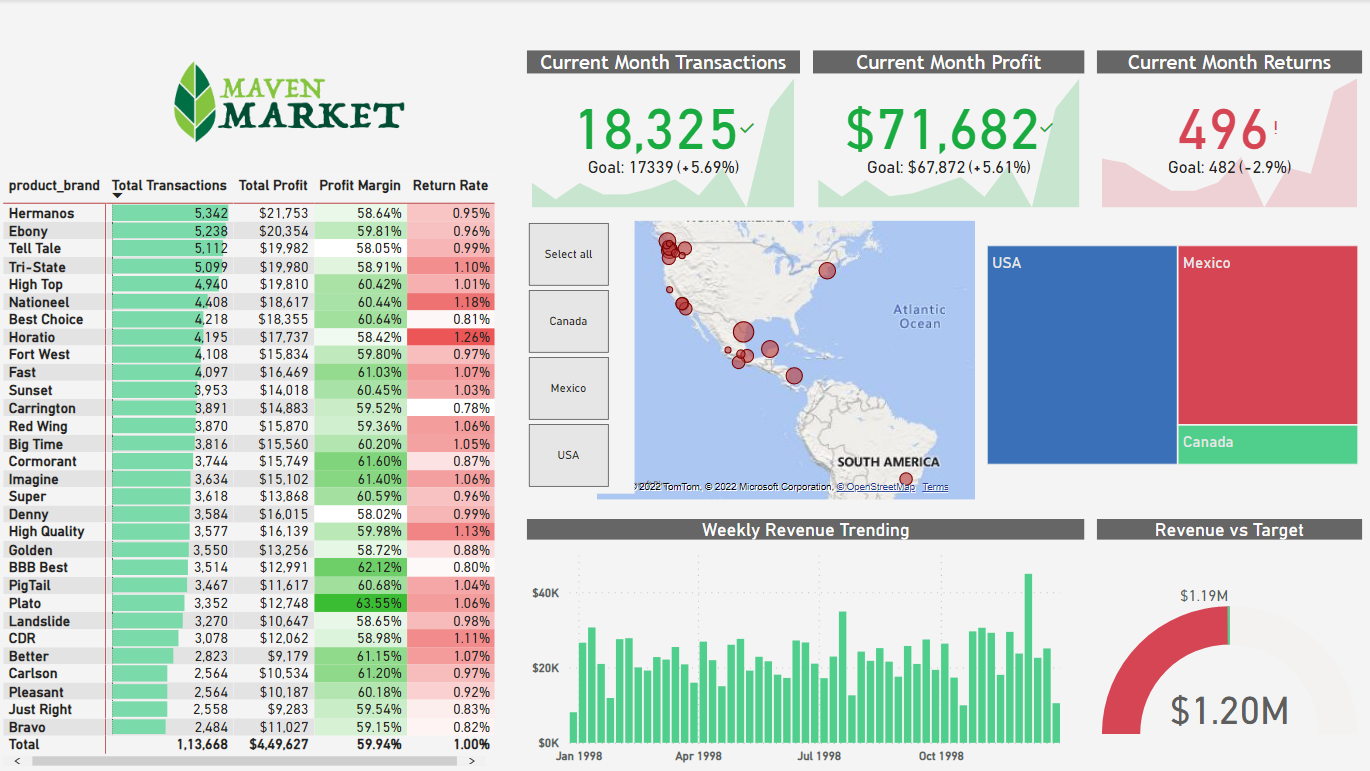Click the green checkmark beside 18,325

pyautogui.click(x=746, y=128)
